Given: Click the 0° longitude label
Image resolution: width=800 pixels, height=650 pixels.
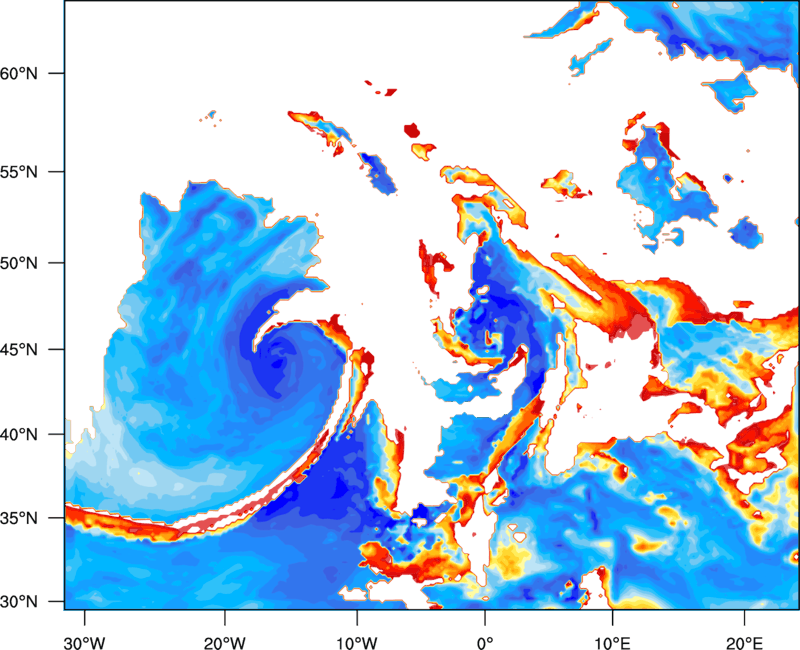Looking at the screenshot, I should pos(485,643).
